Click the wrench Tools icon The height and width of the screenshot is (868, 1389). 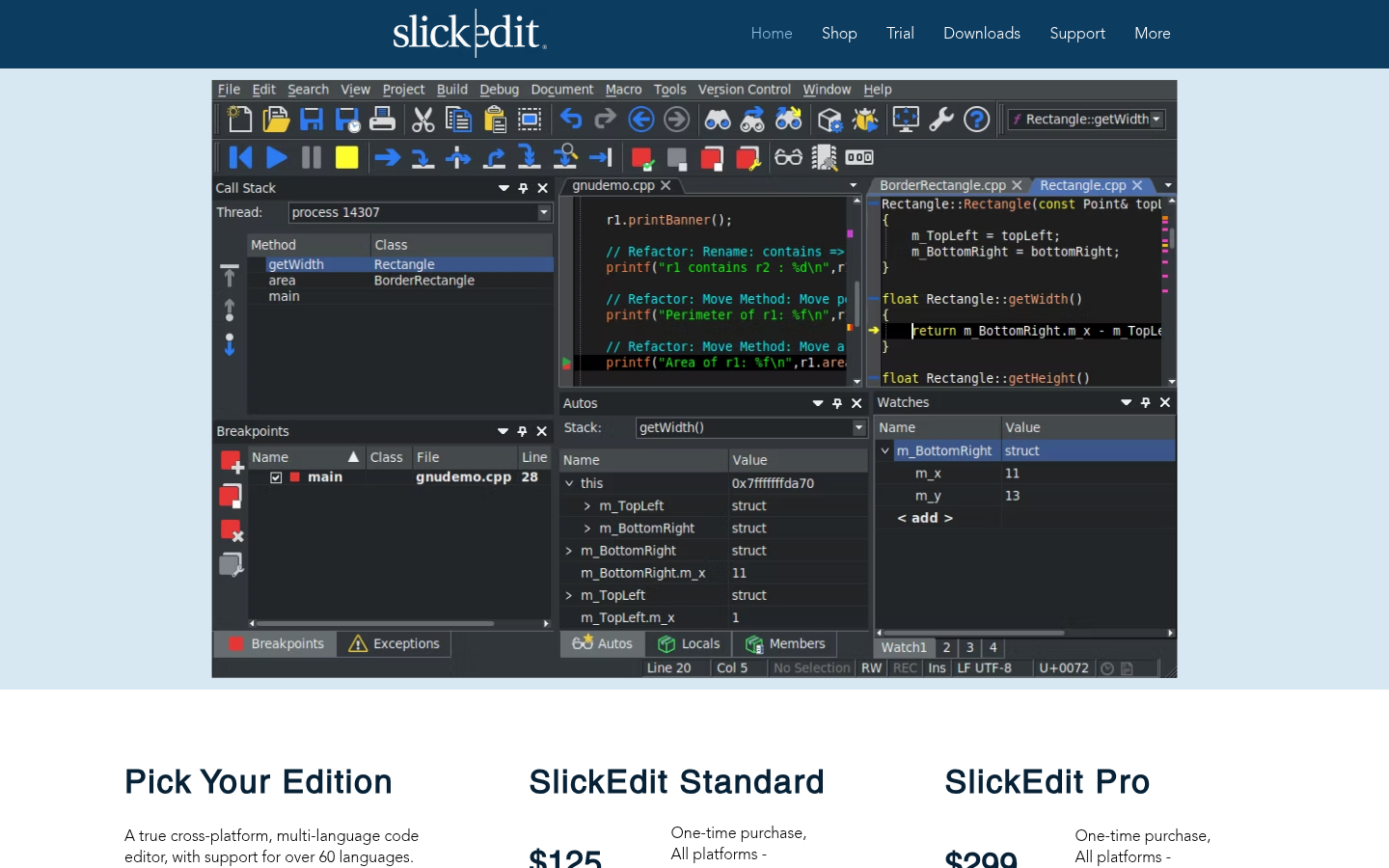[x=940, y=120]
